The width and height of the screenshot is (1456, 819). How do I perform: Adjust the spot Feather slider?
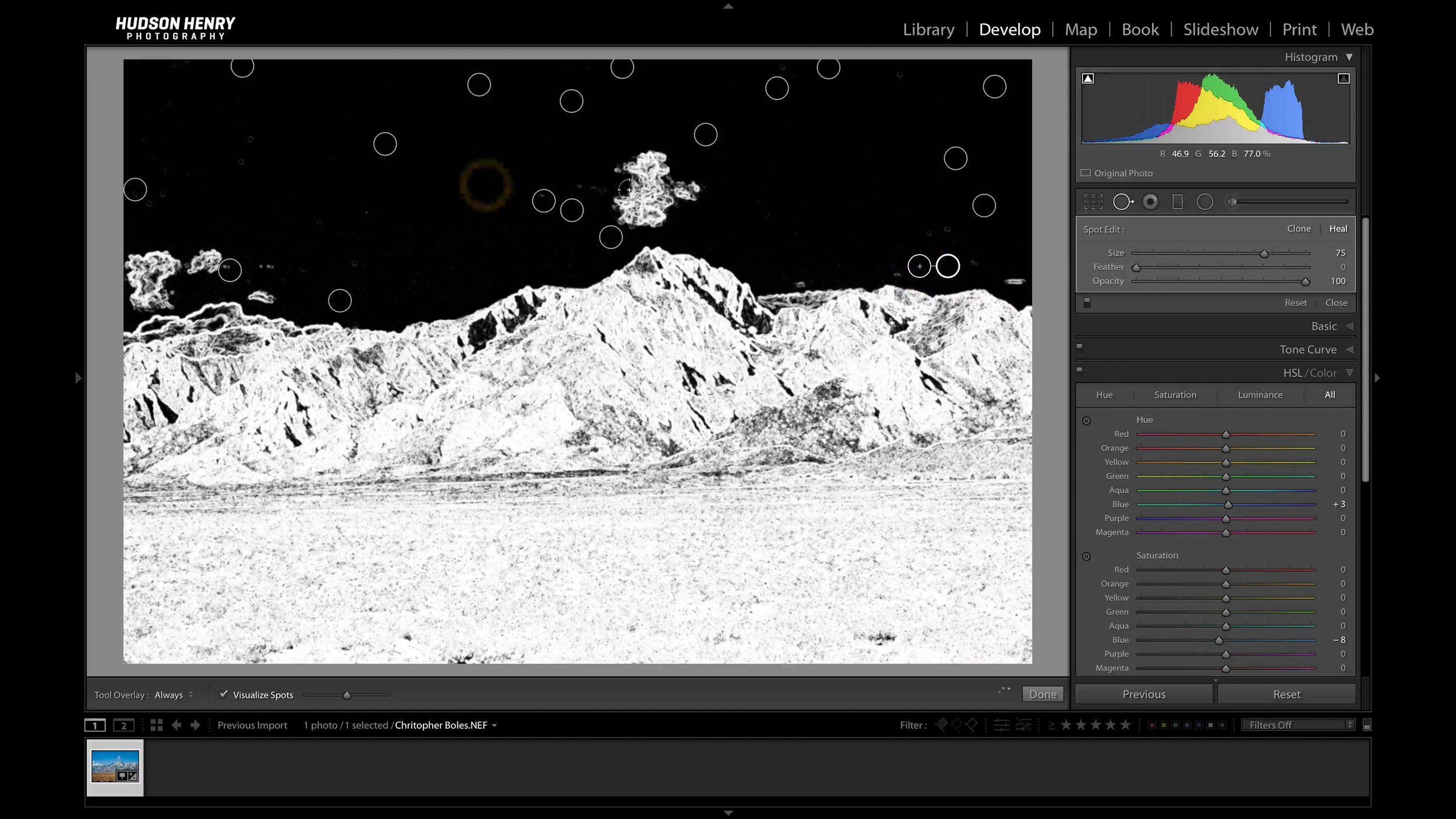coord(1136,267)
